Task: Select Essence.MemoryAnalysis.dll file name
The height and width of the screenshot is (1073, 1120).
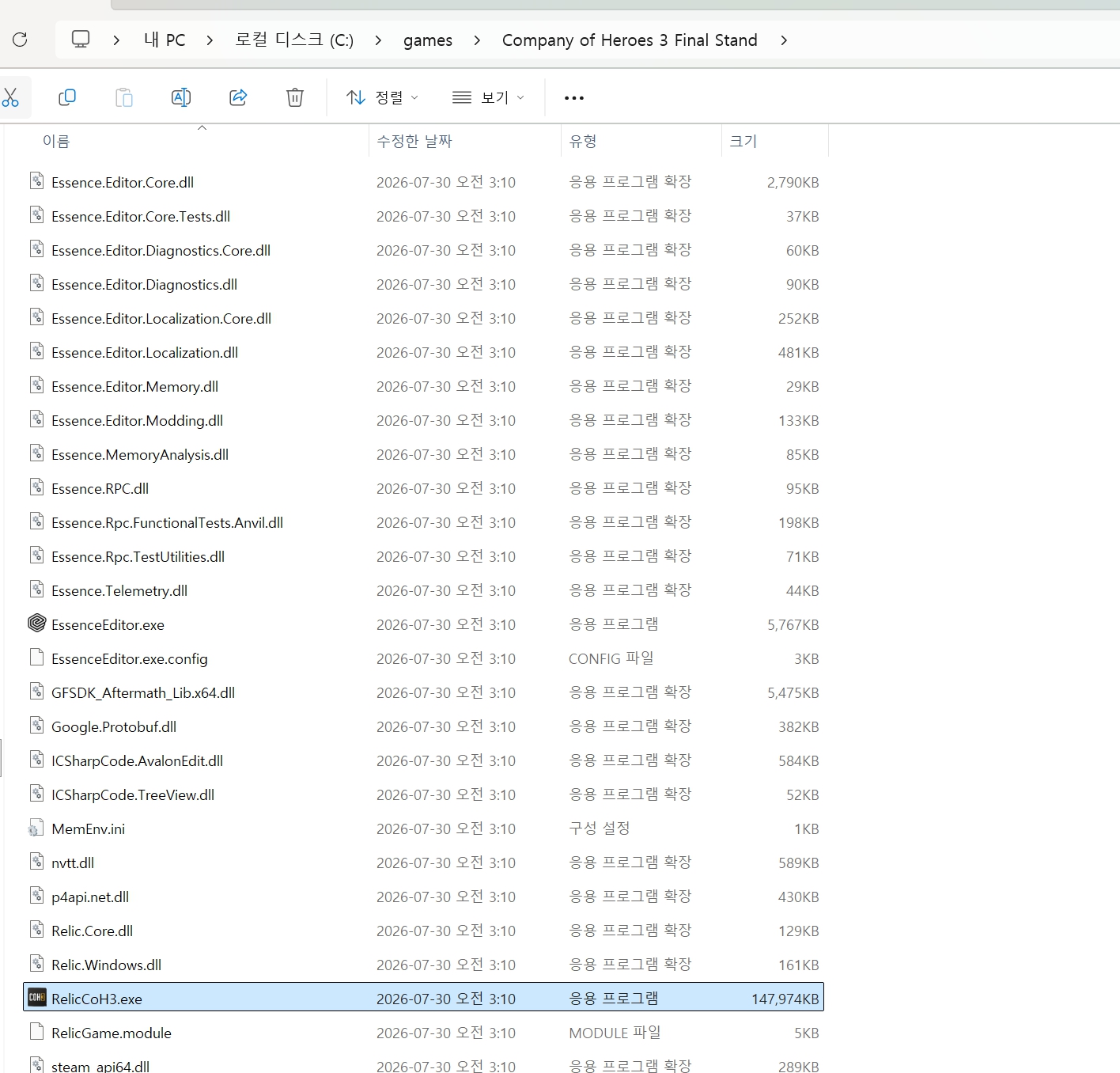Action: tap(140, 454)
